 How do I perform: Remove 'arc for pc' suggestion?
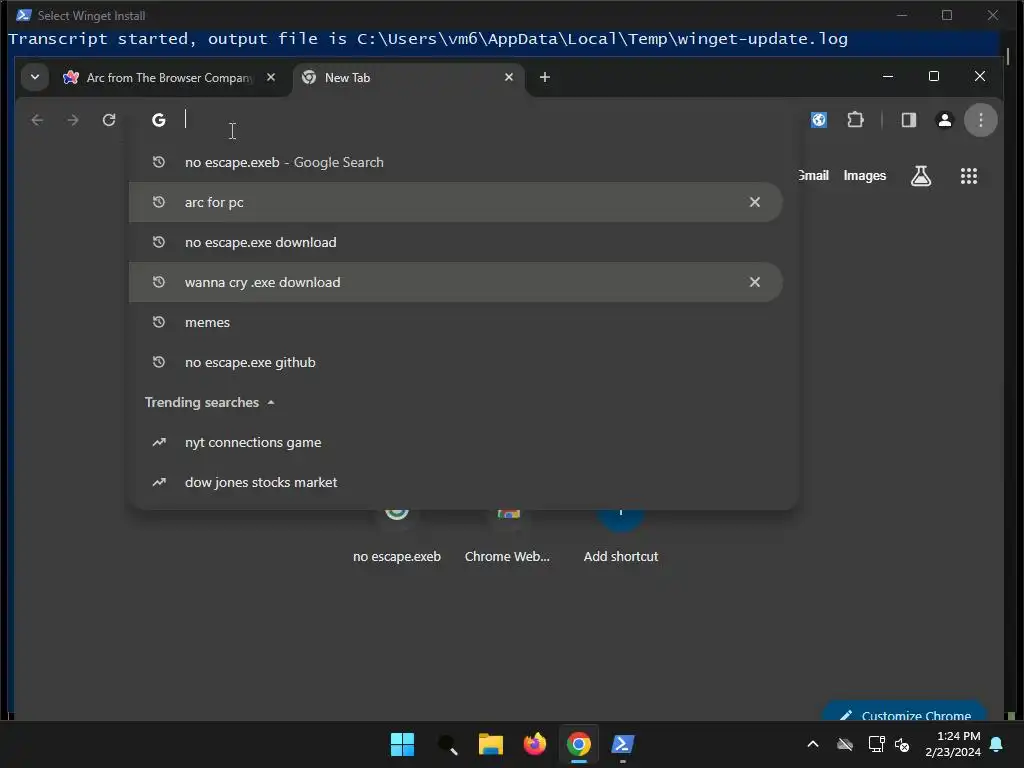coord(754,202)
